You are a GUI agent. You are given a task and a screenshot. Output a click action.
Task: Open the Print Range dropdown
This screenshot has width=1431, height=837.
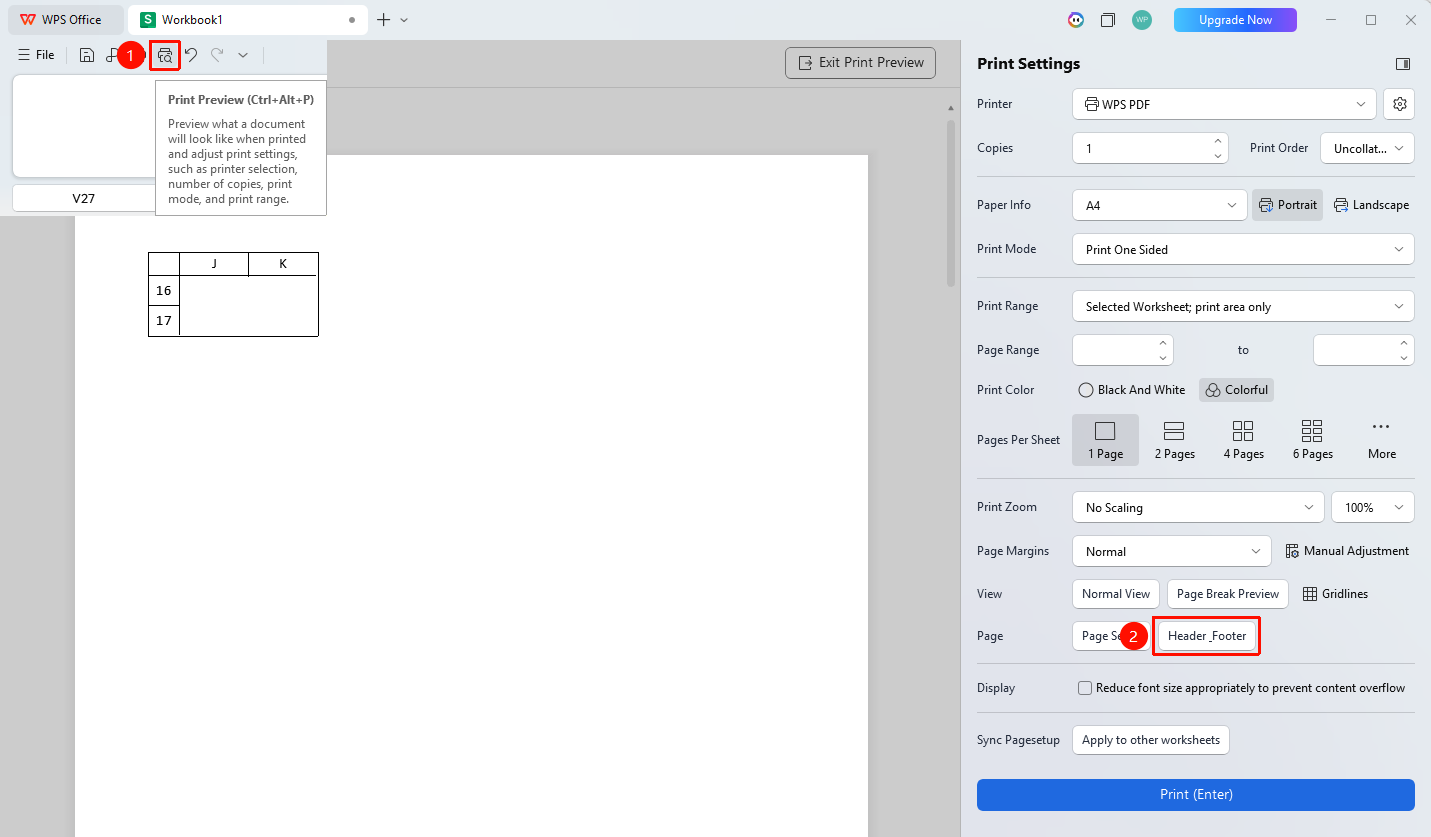1243,306
